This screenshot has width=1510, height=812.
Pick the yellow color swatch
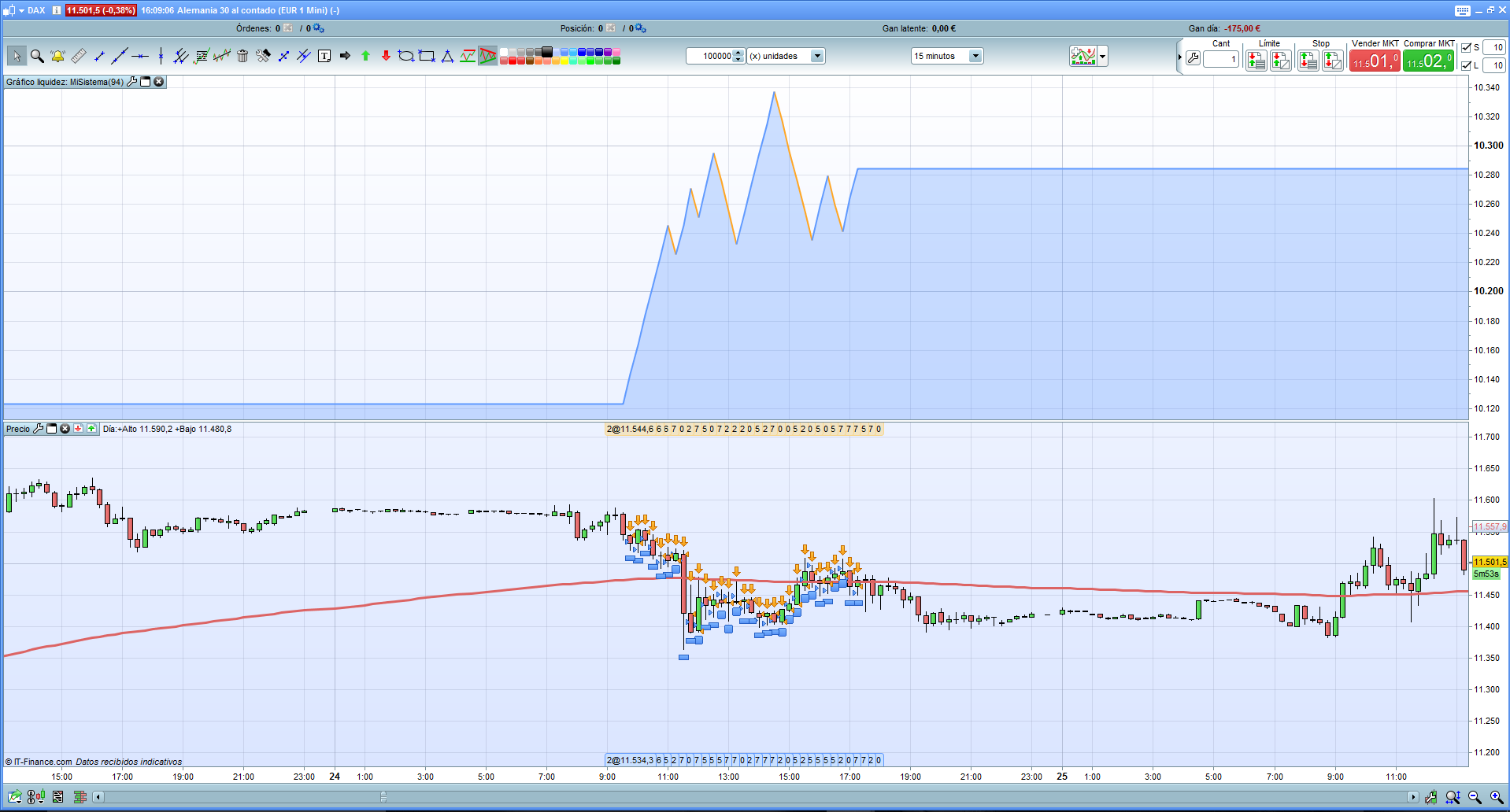click(564, 61)
